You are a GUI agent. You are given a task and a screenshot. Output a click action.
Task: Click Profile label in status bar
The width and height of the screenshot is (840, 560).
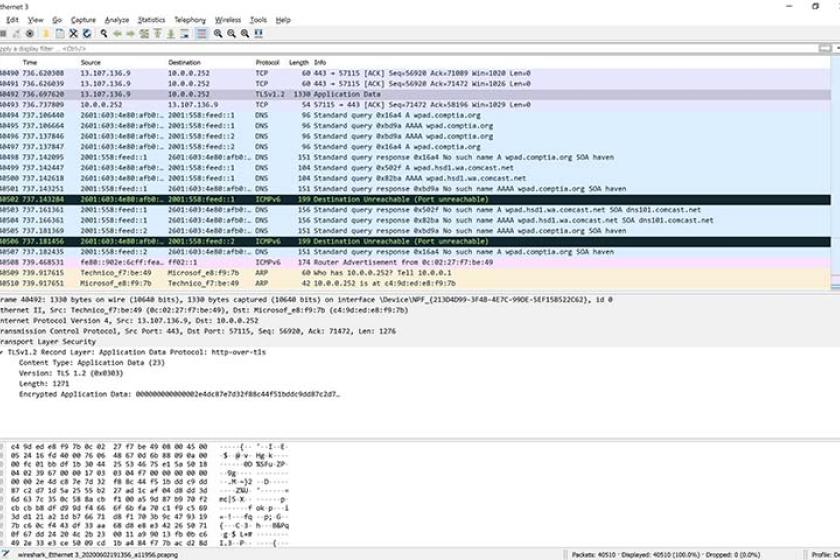826,555
